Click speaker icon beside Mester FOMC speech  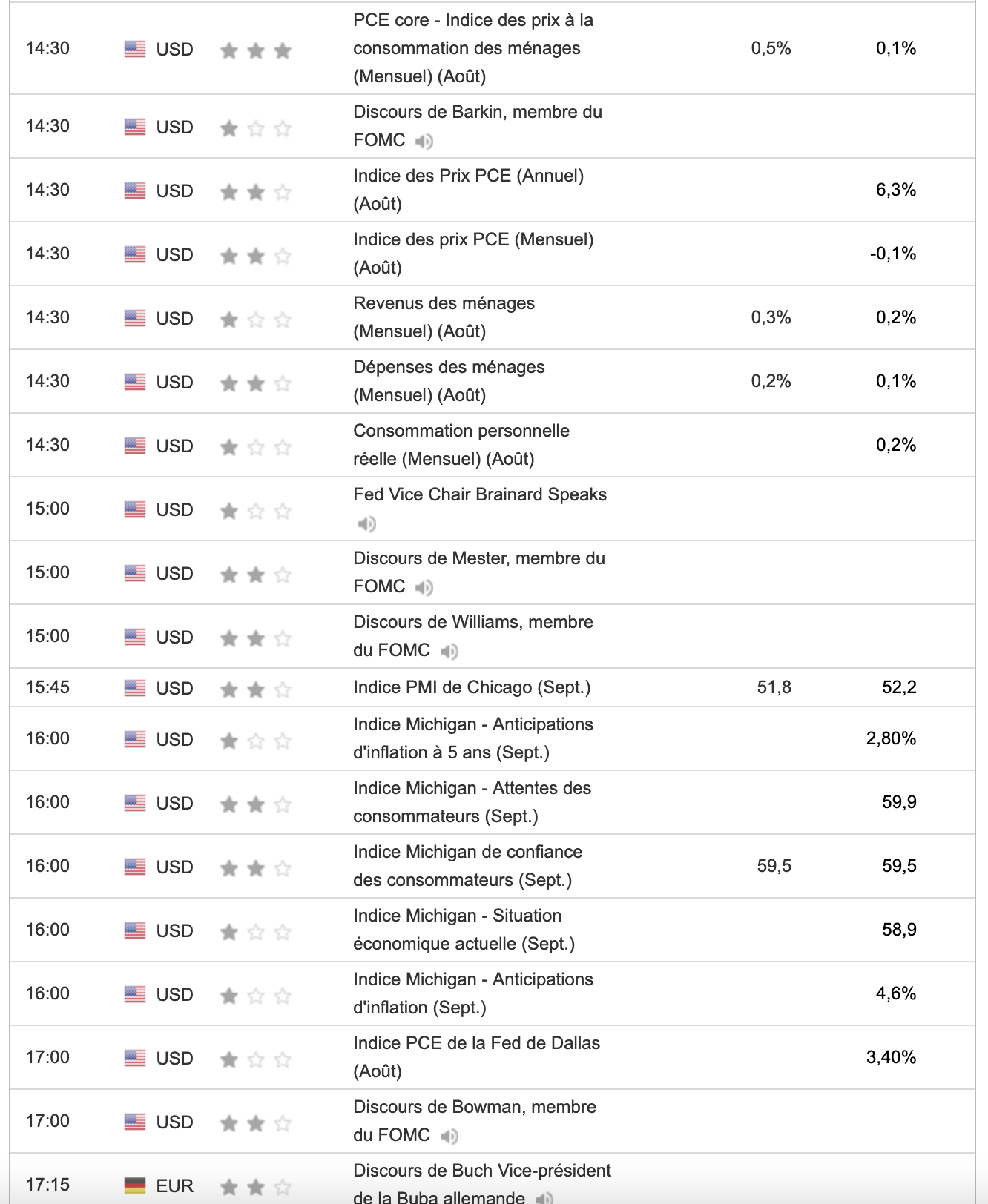pyautogui.click(x=424, y=588)
